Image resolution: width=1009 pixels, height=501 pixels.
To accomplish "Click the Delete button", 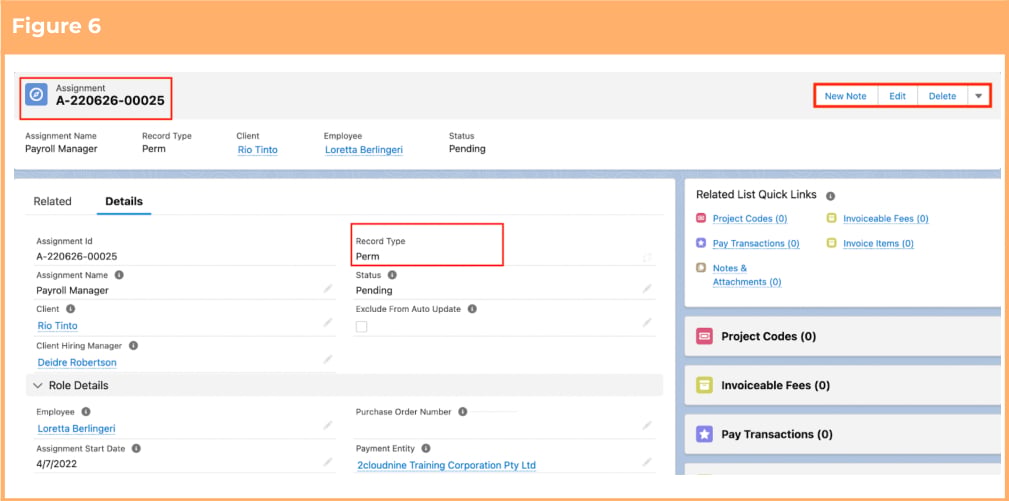I will point(942,96).
